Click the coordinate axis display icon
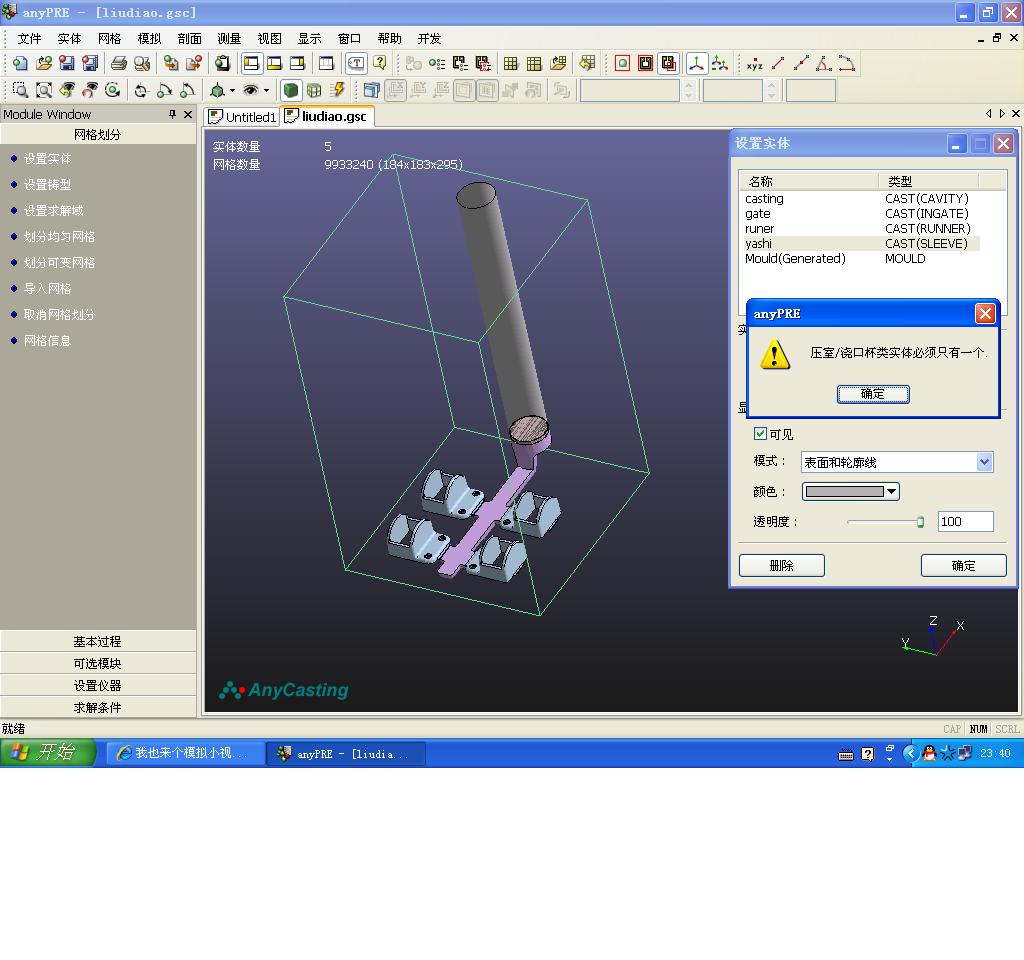 tap(697, 63)
